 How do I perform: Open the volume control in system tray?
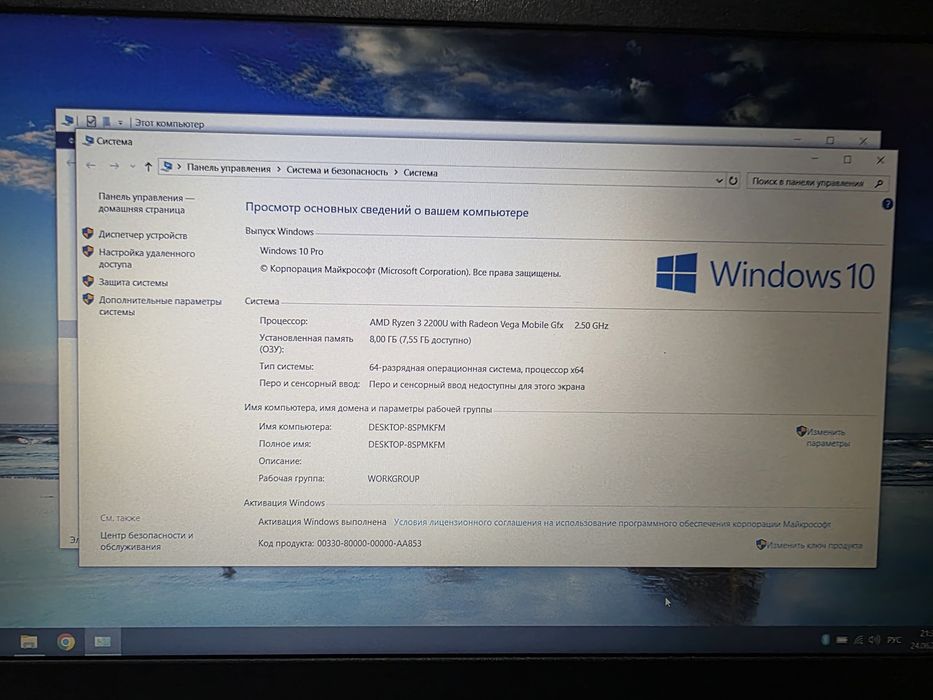874,640
